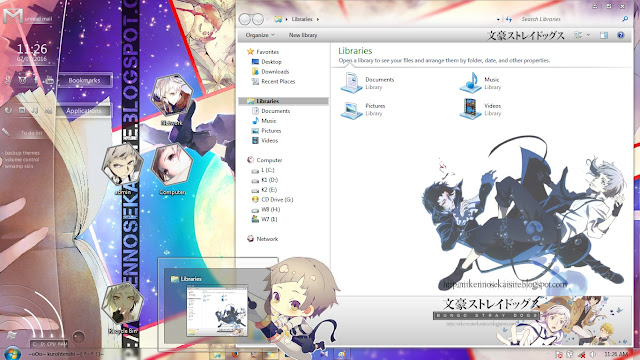Screen dimensions: 640x360
Task: Click the Facebook shortcut icon in widget
Action: tap(36, 80)
